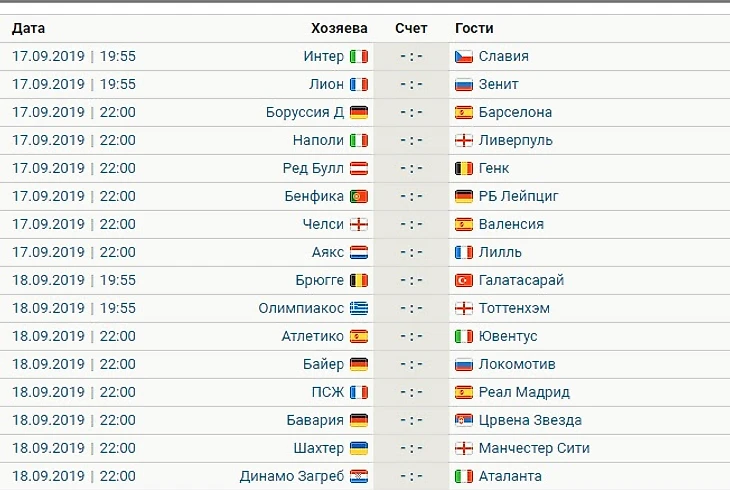Click the Dutch flag beside Аякс

(358, 253)
